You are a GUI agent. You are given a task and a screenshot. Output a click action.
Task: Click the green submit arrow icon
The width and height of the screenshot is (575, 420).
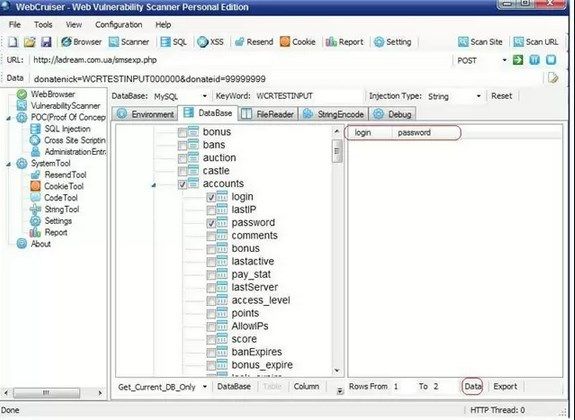point(518,60)
